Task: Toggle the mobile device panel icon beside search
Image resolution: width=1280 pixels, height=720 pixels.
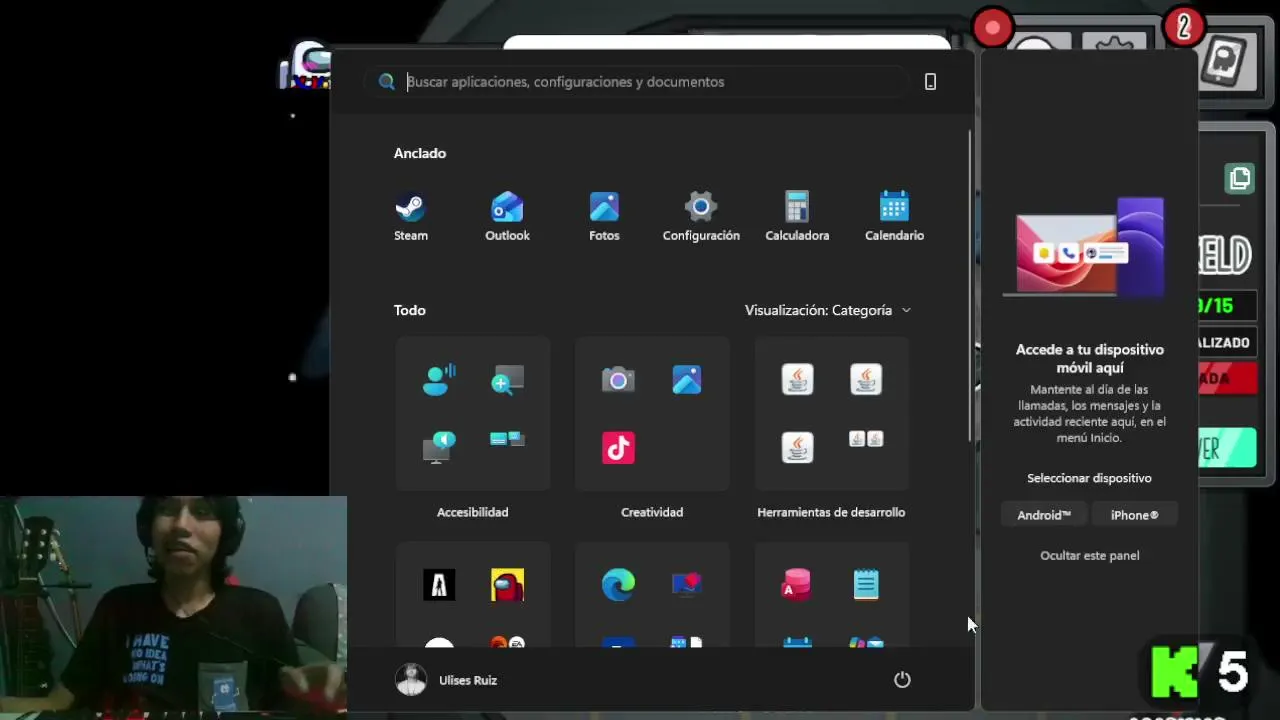Action: 930,82
